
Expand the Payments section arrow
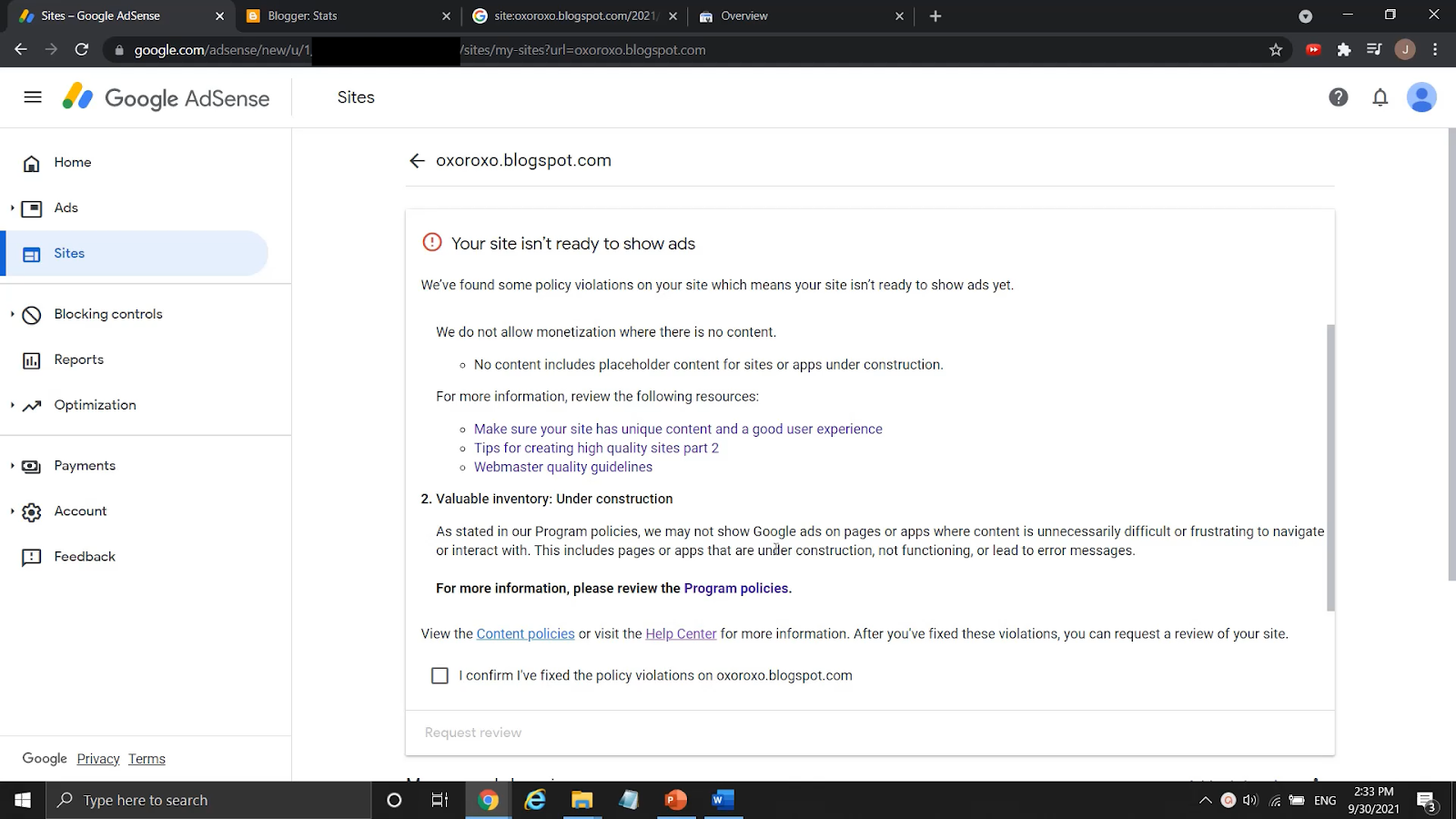pos(12,466)
